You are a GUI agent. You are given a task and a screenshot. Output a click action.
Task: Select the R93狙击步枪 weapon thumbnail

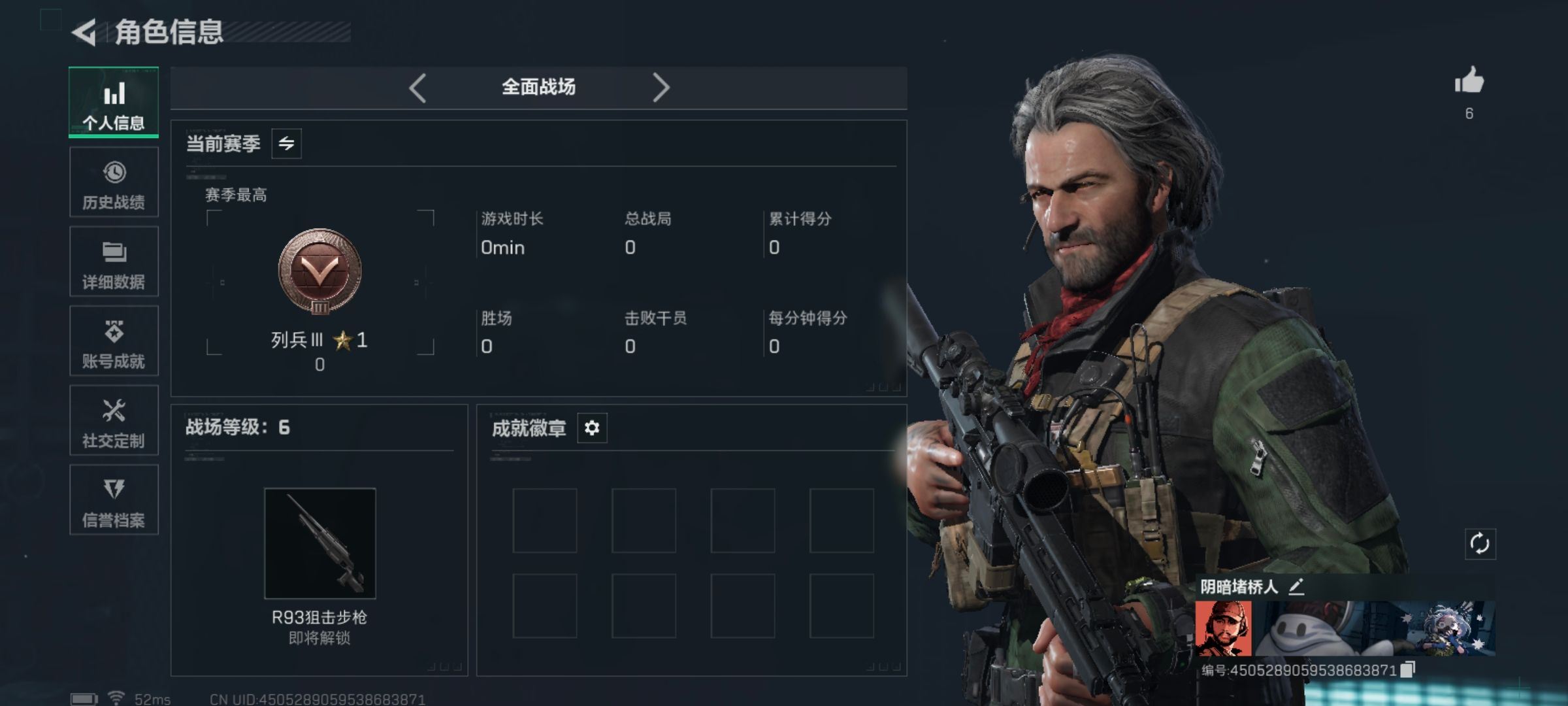click(x=320, y=543)
